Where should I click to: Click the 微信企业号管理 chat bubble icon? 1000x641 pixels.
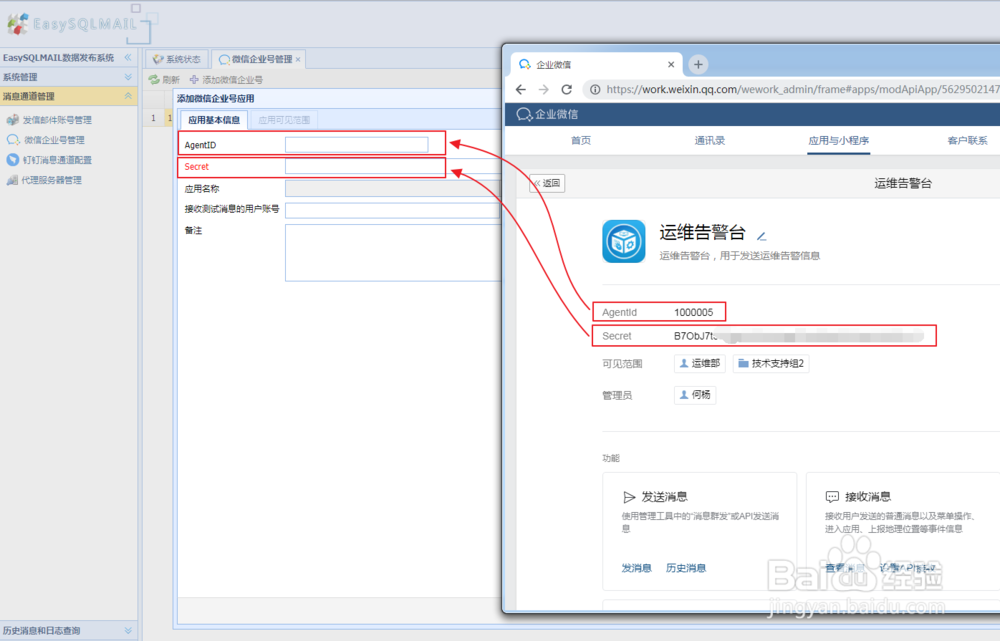point(13,140)
